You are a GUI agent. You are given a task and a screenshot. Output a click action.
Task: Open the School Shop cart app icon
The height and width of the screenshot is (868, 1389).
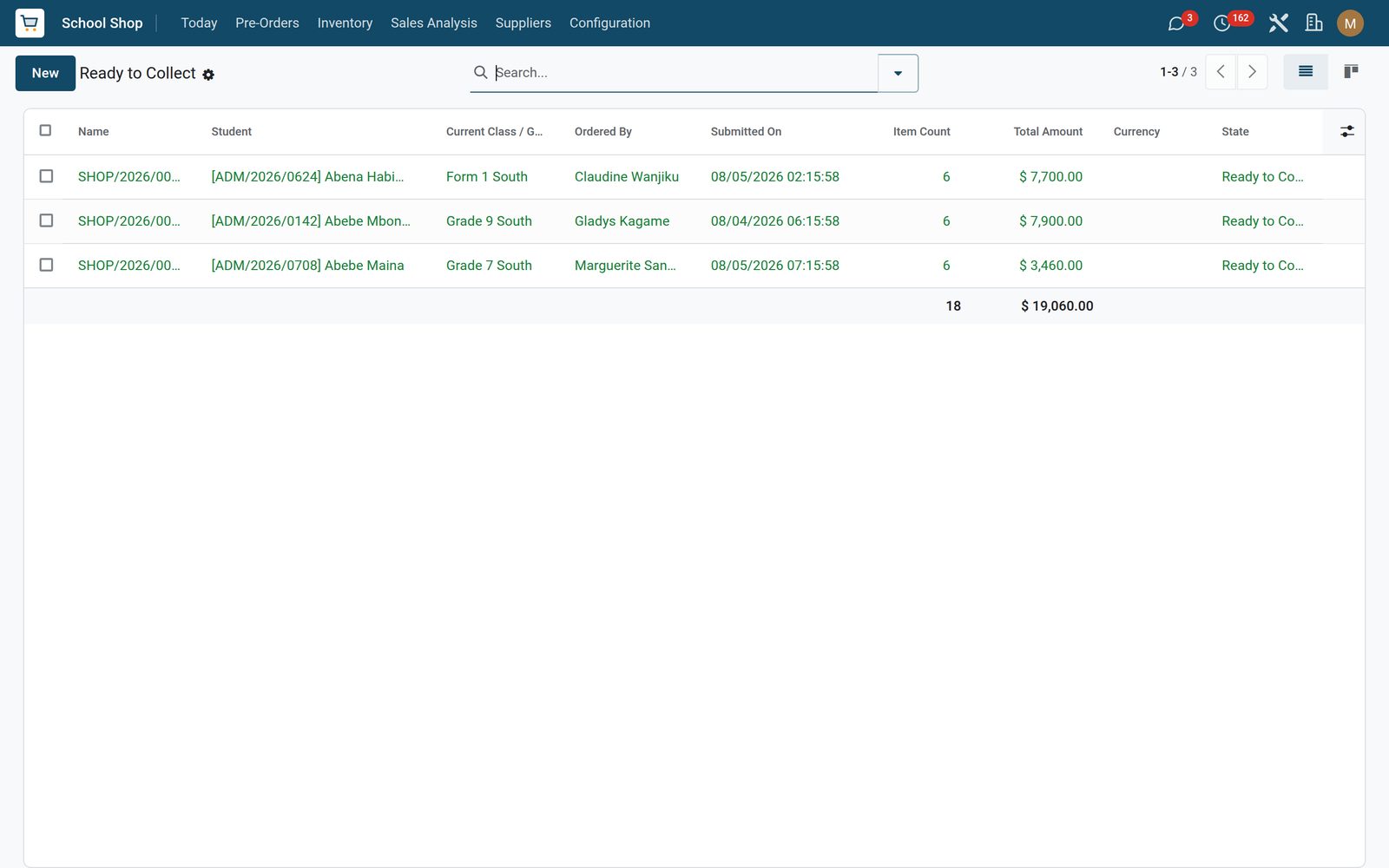pyautogui.click(x=30, y=23)
